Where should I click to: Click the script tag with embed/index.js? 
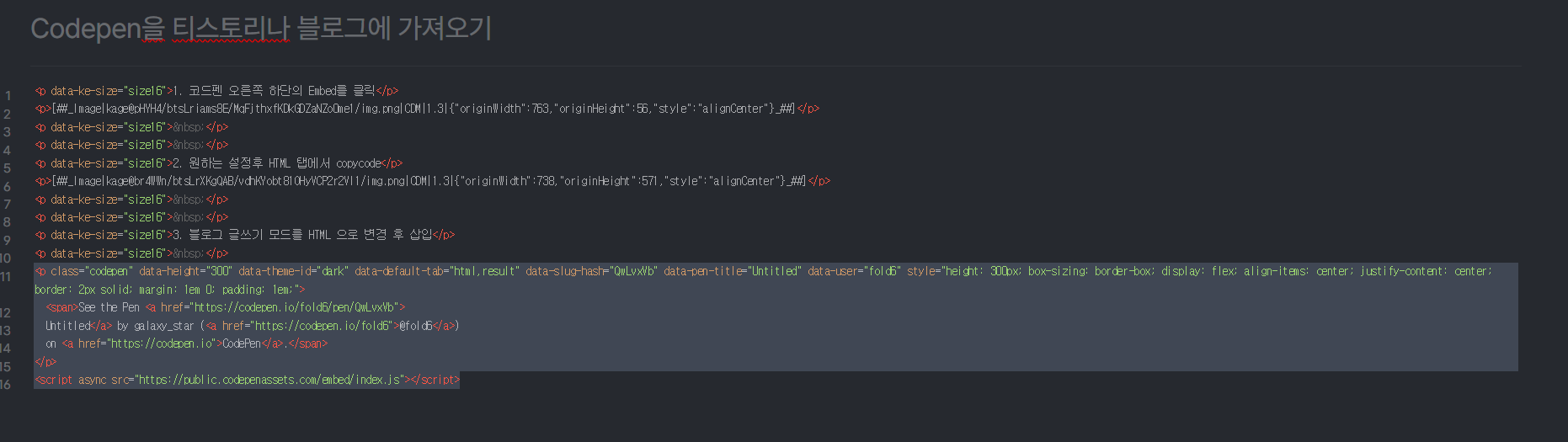247,380
